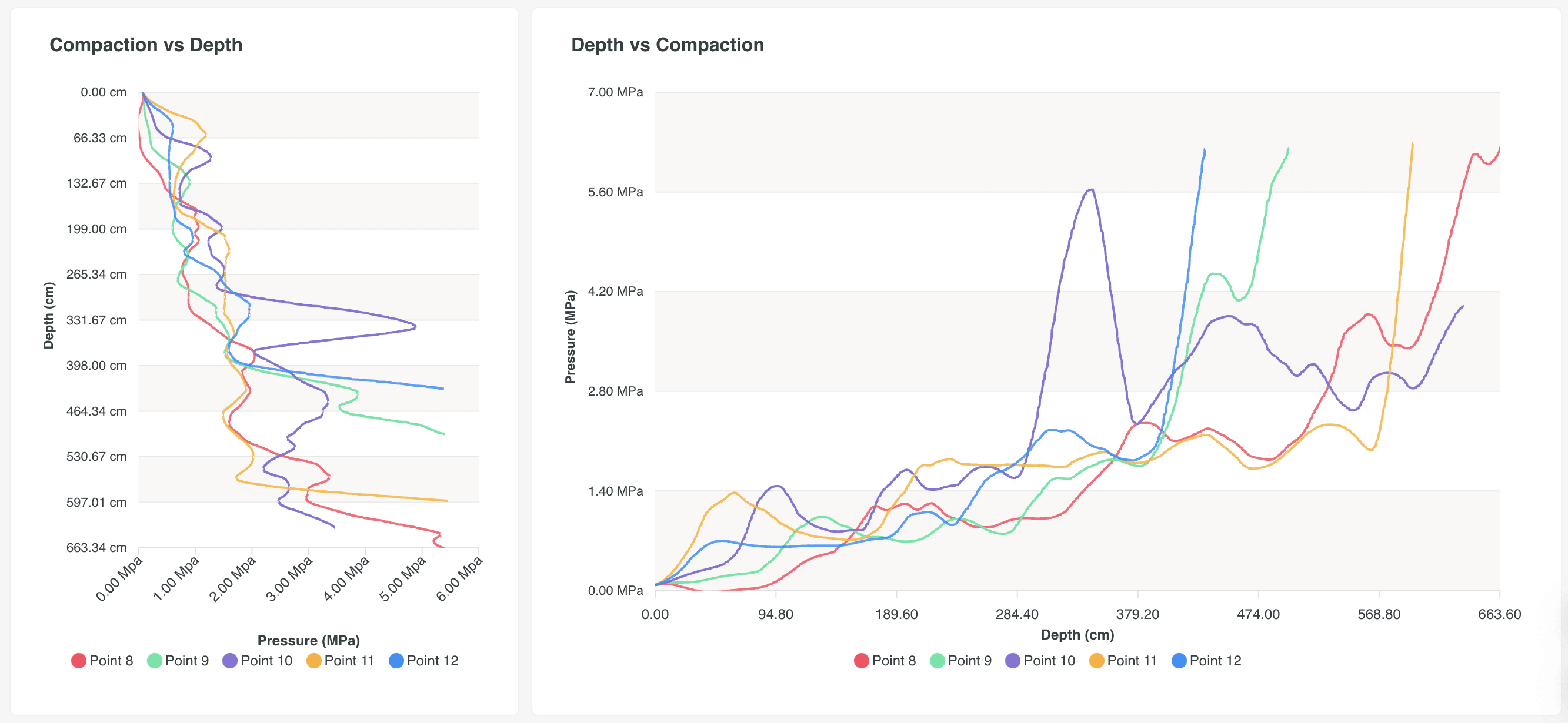The height and width of the screenshot is (723, 1568).
Task: Click Point 10 purple legend dot in right chart
Action: point(1013,661)
